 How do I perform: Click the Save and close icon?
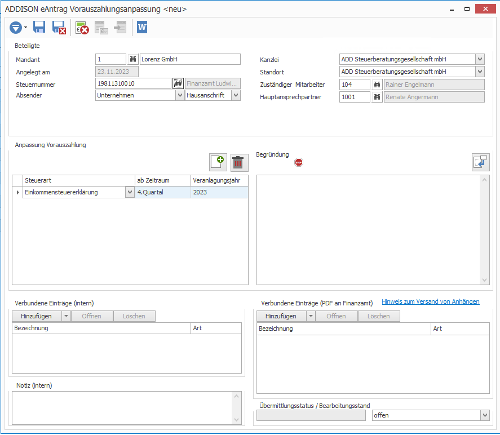point(59,28)
